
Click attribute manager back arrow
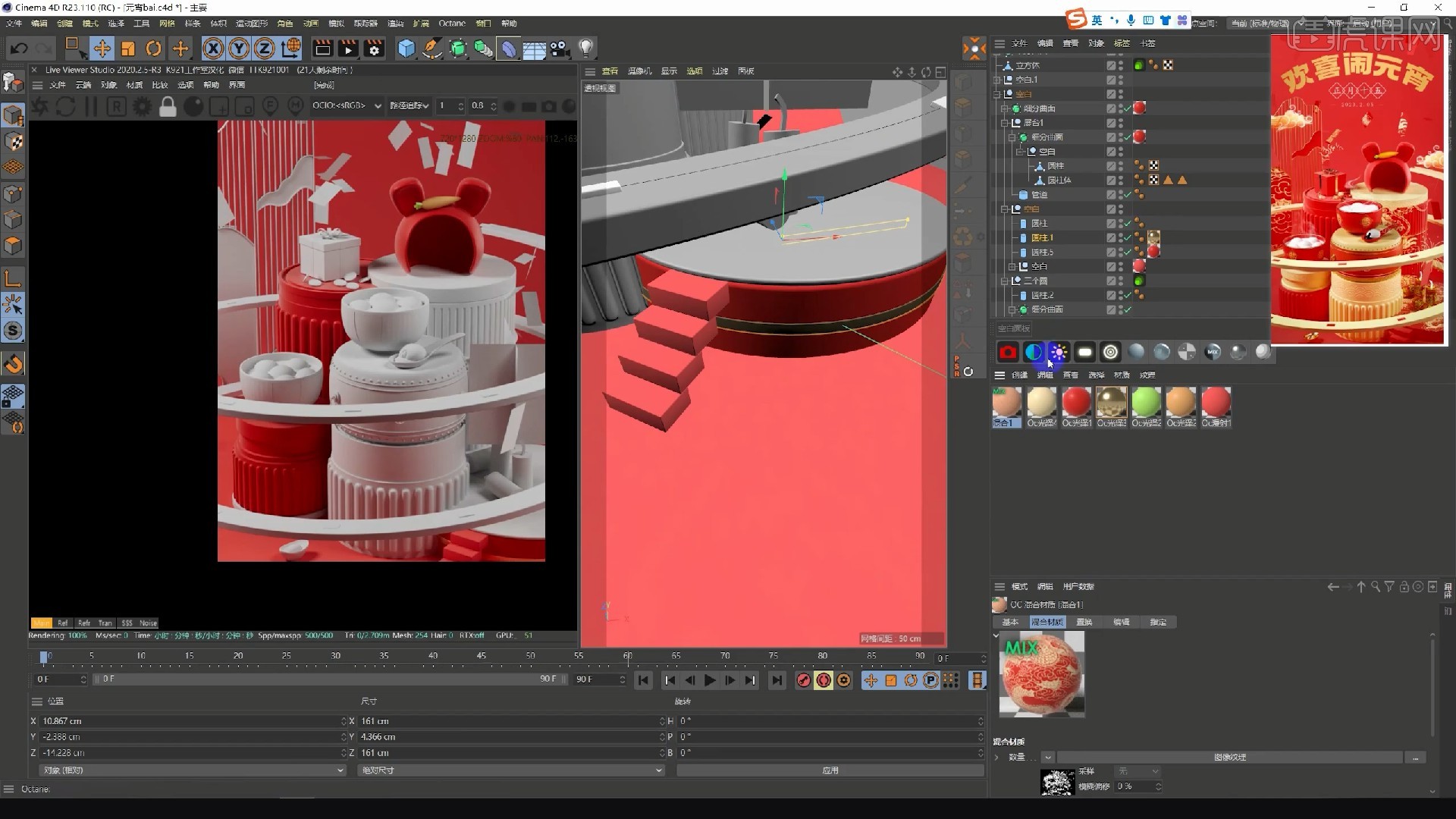[1332, 587]
